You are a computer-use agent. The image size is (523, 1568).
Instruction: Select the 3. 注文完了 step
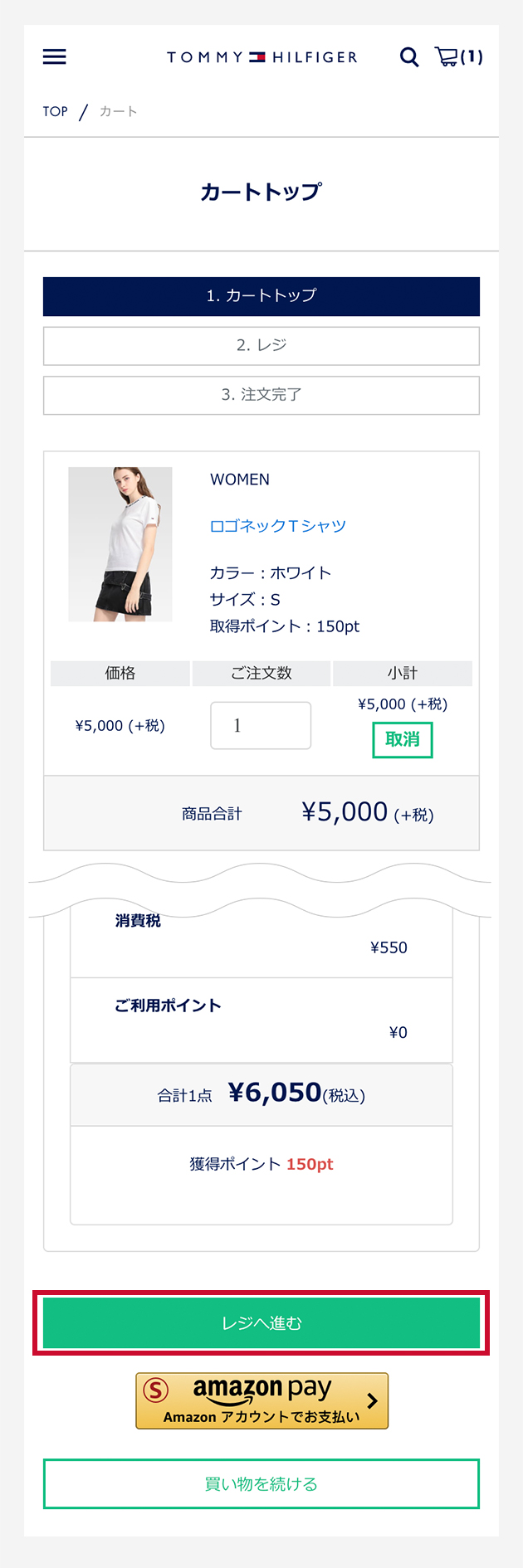click(x=261, y=395)
